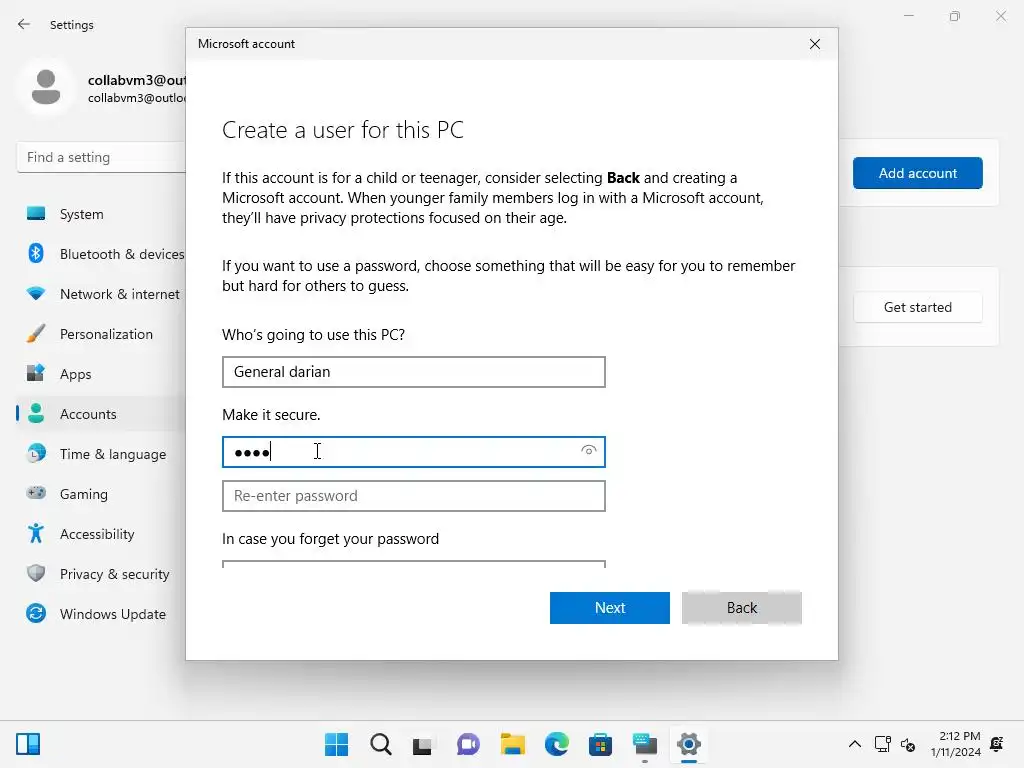The image size is (1024, 768).
Task: Open Time & language globe clock icon
Action: click(36, 453)
